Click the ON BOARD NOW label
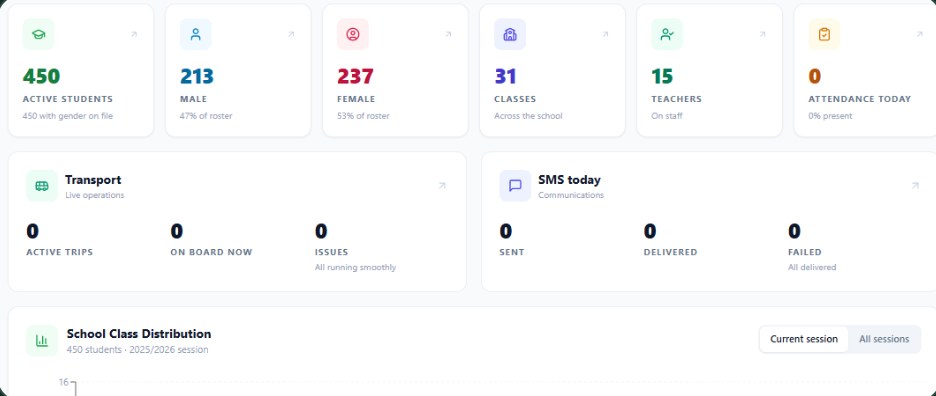The image size is (936, 396). click(211, 252)
